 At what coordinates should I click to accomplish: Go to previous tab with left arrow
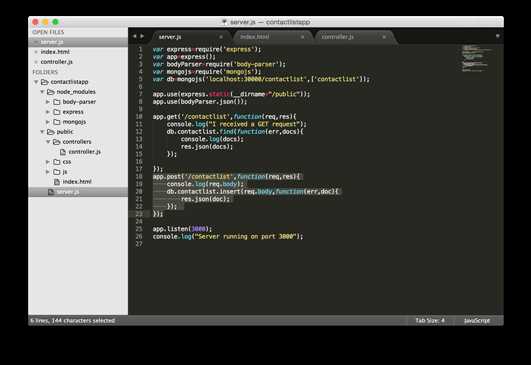pos(134,36)
